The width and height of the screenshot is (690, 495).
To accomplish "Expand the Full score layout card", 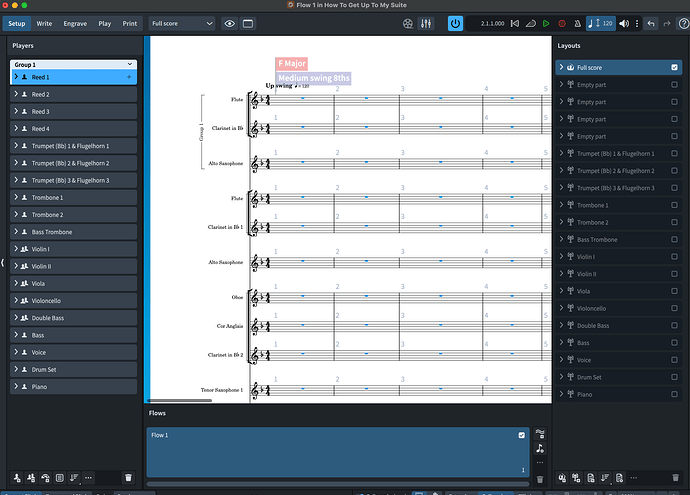I will click(561, 67).
